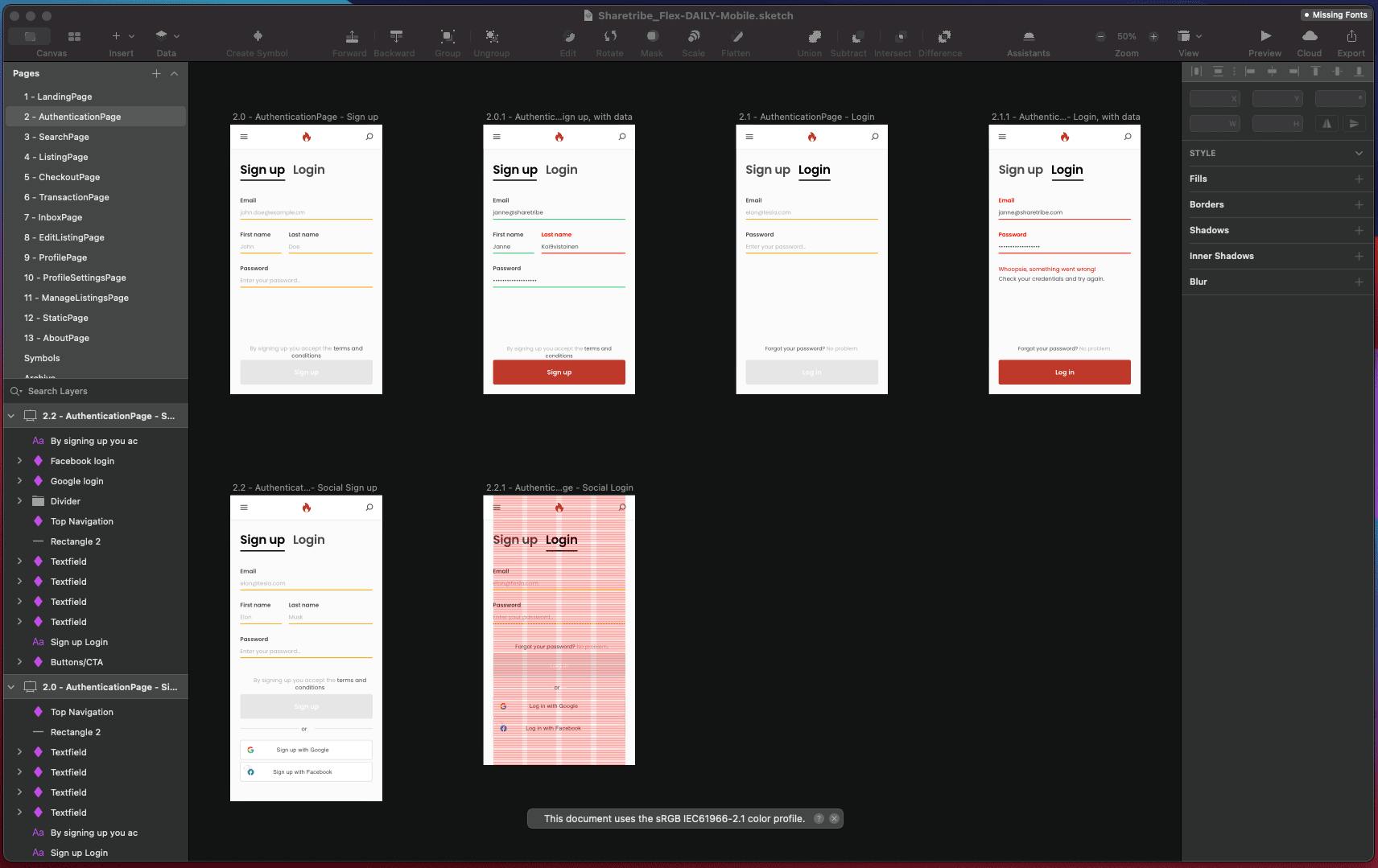1378x868 pixels.
Task: Dismiss the sRGB color profile notification
Action: click(x=835, y=818)
